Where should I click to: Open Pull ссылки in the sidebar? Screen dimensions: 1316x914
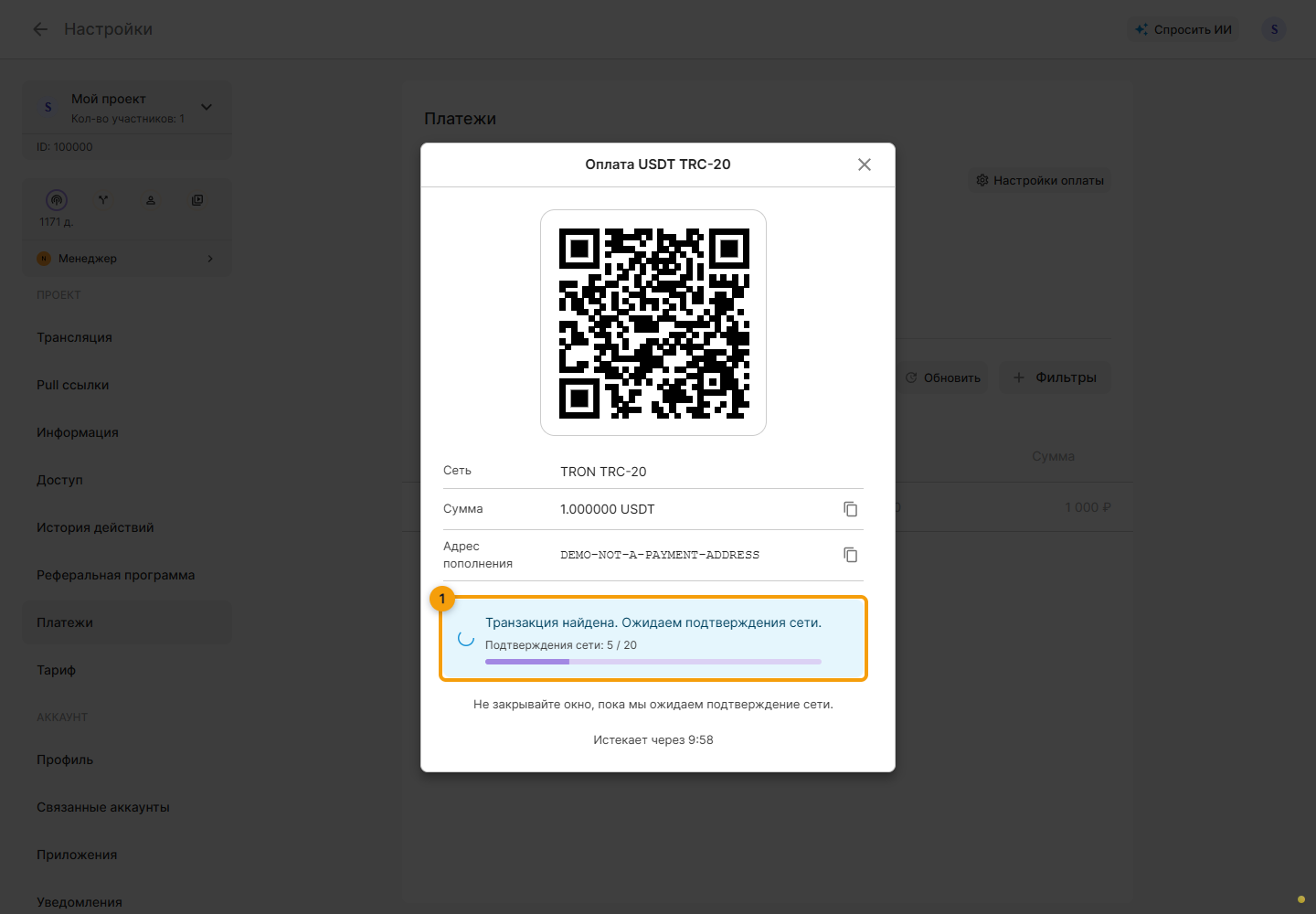(x=127, y=385)
